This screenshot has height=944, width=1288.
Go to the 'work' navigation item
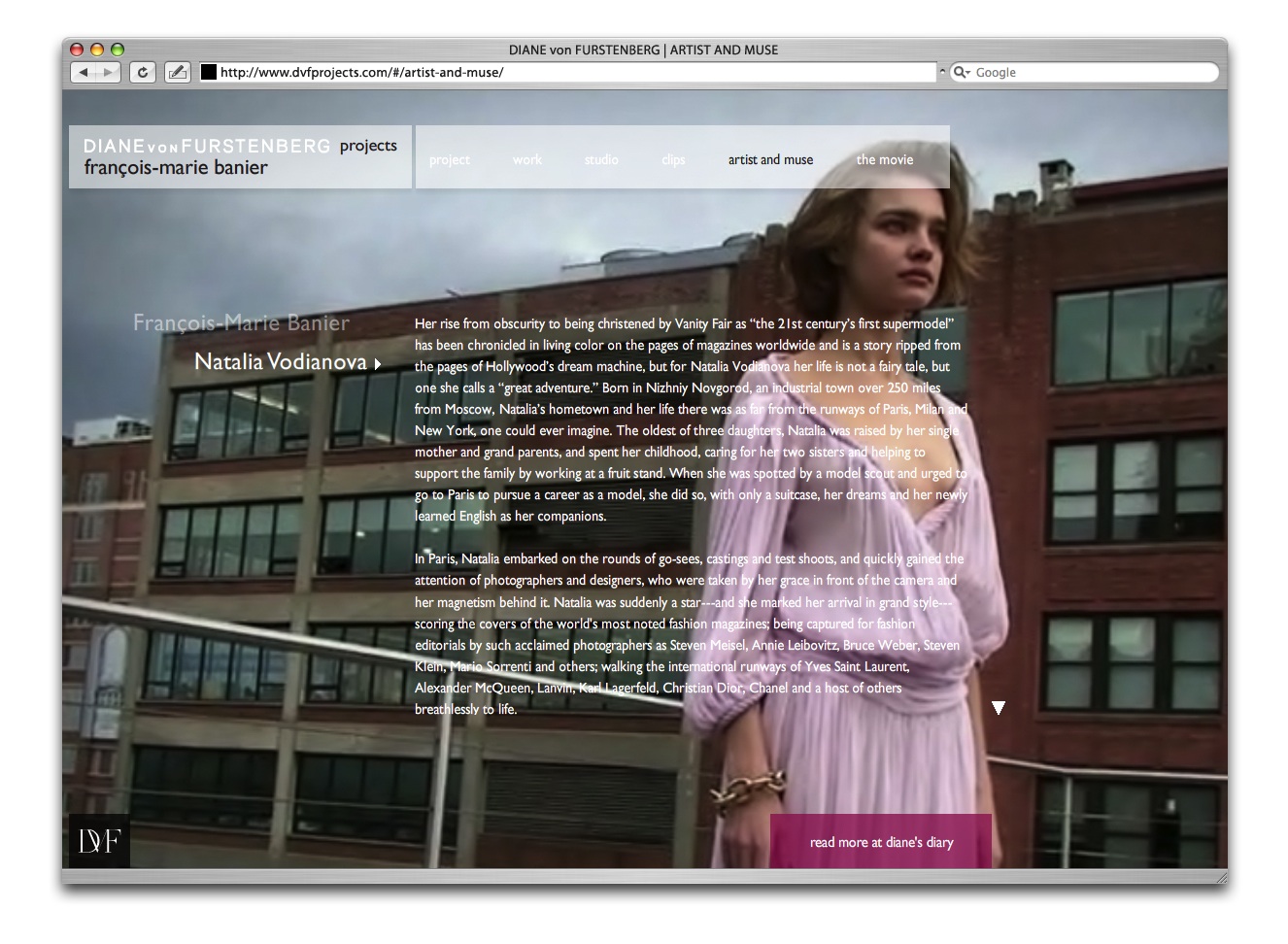527,159
